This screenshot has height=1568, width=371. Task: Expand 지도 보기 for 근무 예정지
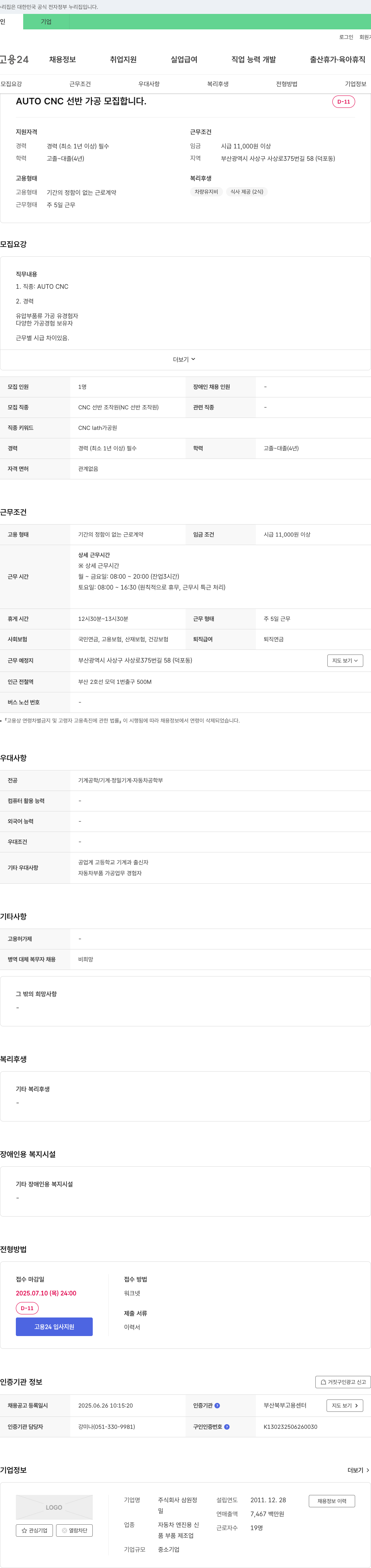pos(345,661)
